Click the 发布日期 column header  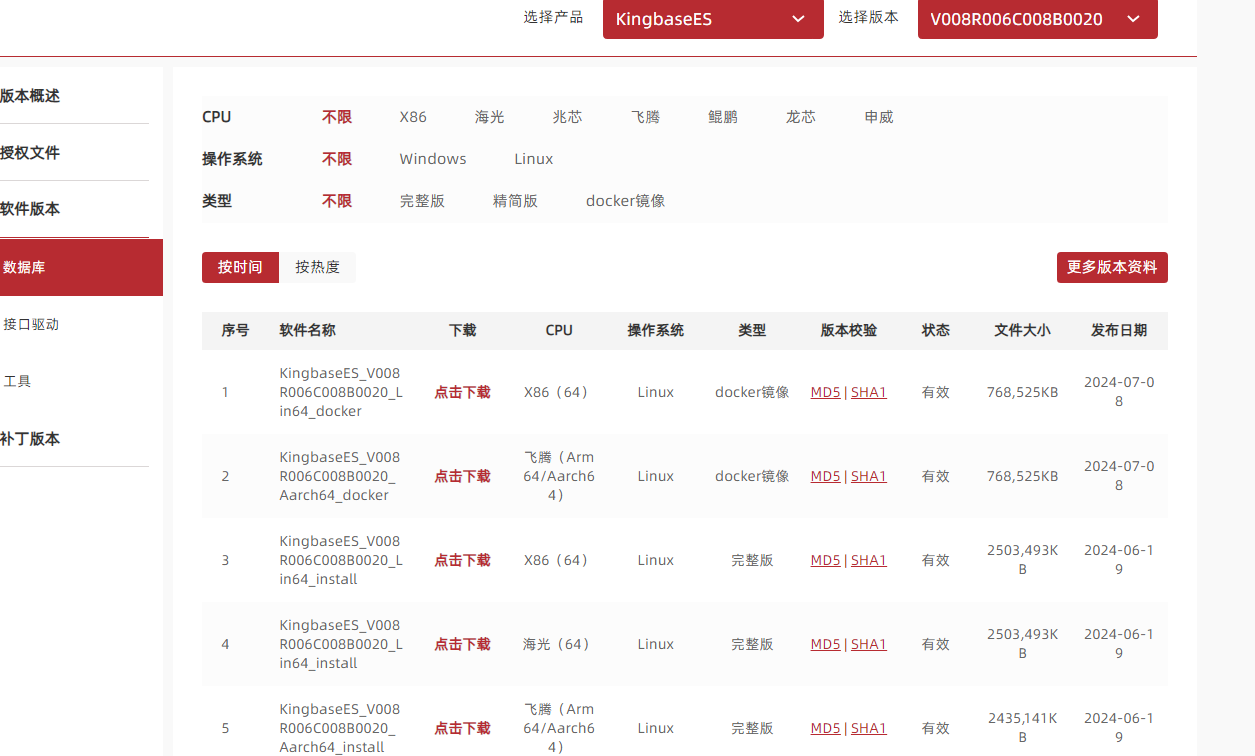pyautogui.click(x=1119, y=330)
